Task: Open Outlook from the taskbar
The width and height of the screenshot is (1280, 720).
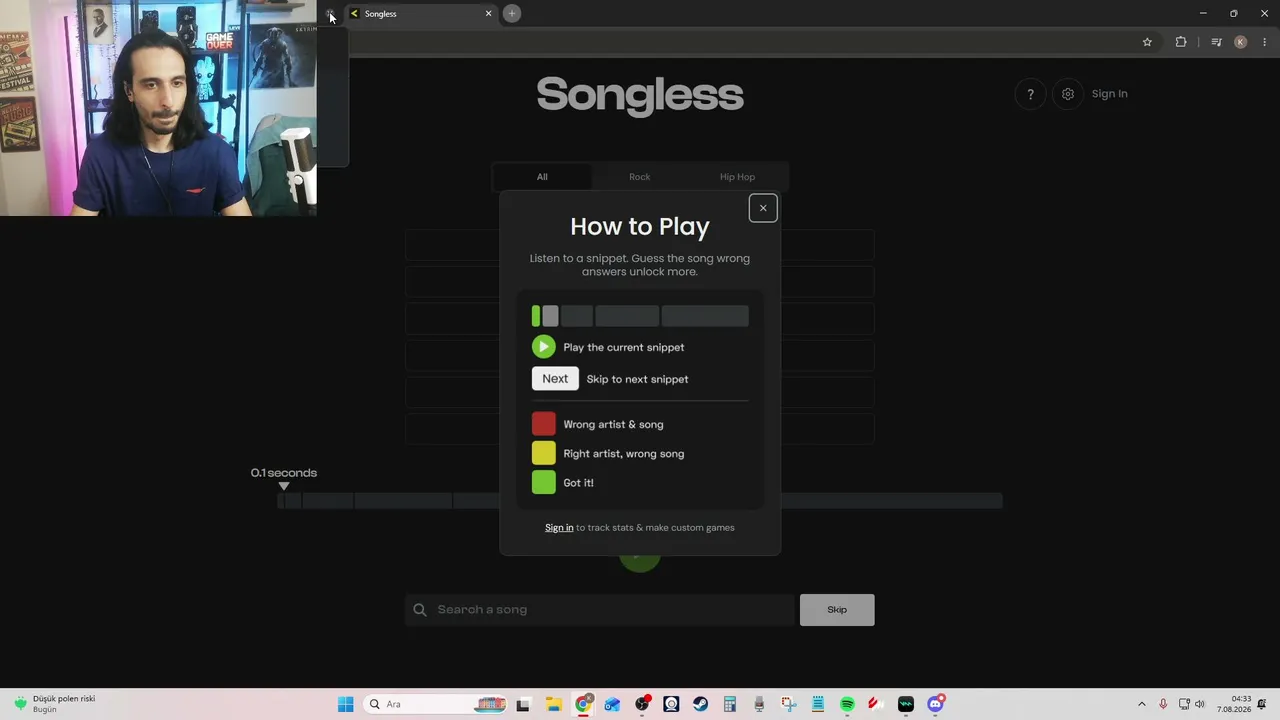Action: pyautogui.click(x=612, y=704)
